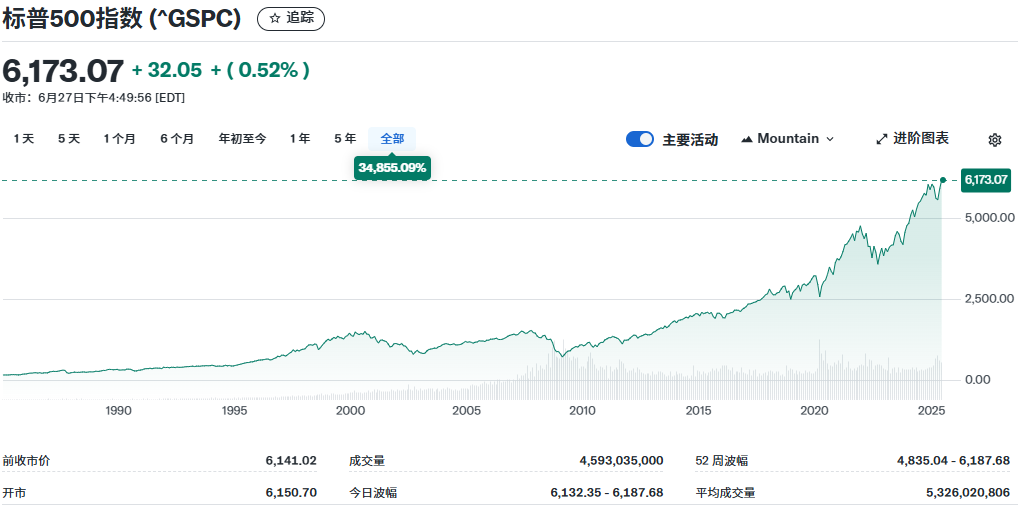Click the 标普500指数 (^GSPC) title
Viewport: 1024px width, 505px height.
[x=121, y=18]
